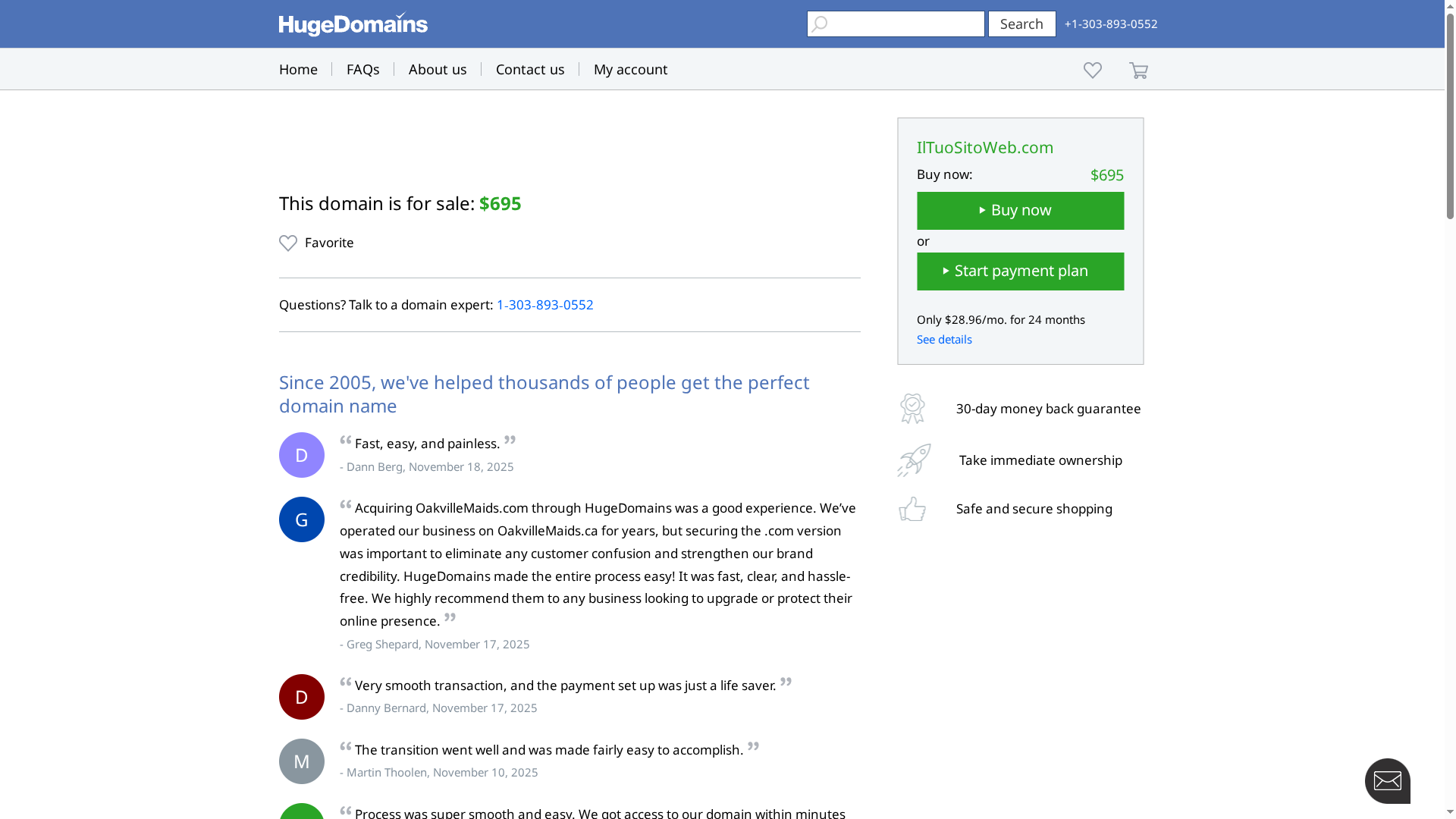1456x819 pixels.
Task: Click Dann Berg's avatar circle
Action: point(301,454)
